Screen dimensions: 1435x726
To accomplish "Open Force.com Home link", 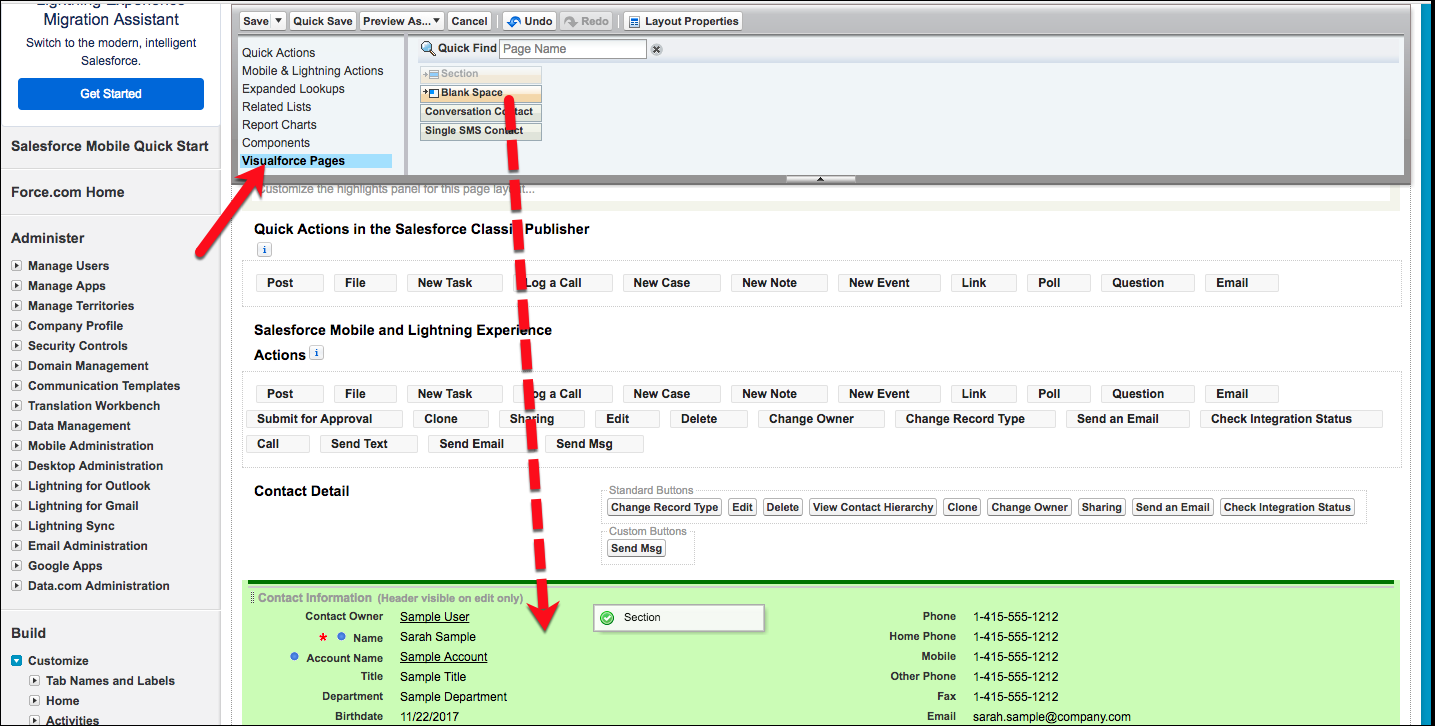I will click(68, 192).
